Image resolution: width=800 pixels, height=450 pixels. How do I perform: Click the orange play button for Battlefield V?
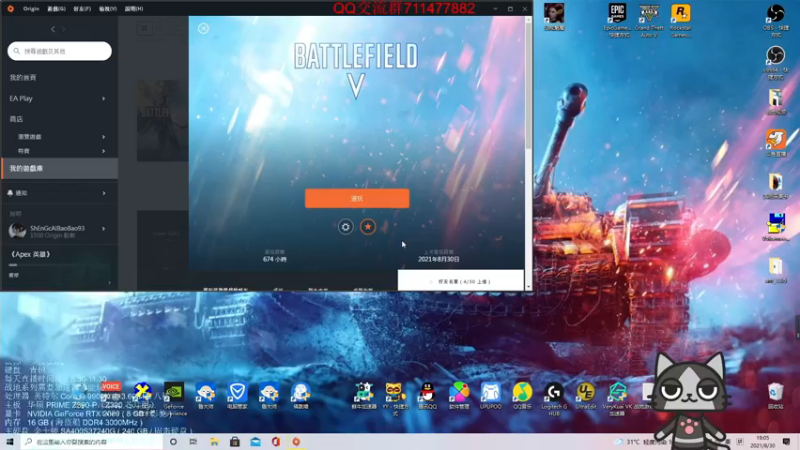pos(357,198)
